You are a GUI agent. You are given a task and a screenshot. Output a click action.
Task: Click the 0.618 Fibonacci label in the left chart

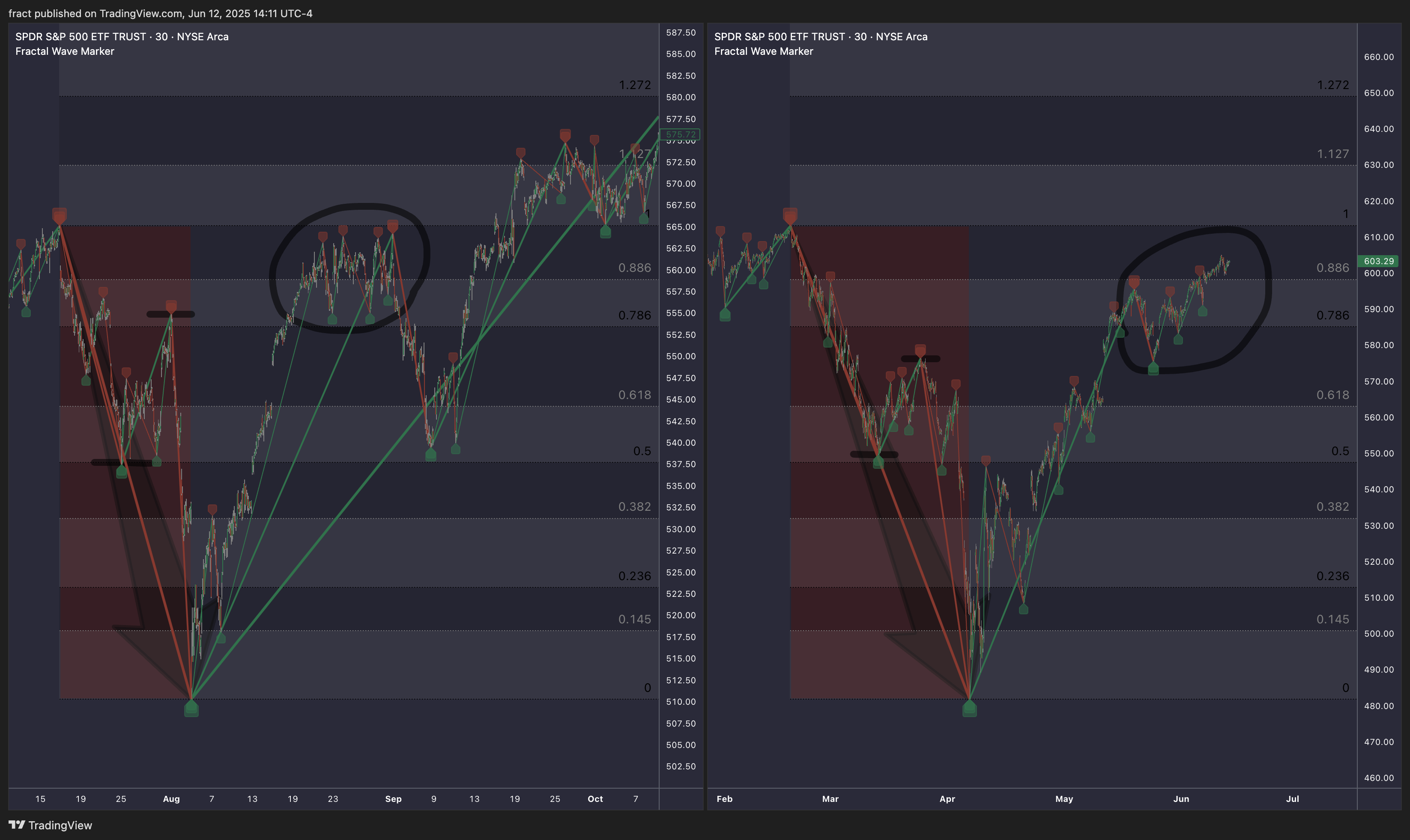[x=635, y=395]
